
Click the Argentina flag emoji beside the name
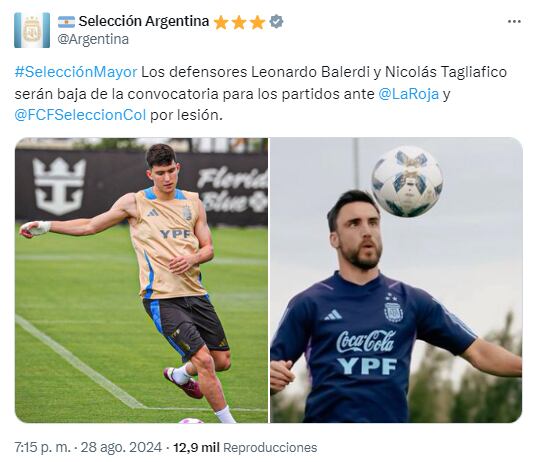[66, 22]
